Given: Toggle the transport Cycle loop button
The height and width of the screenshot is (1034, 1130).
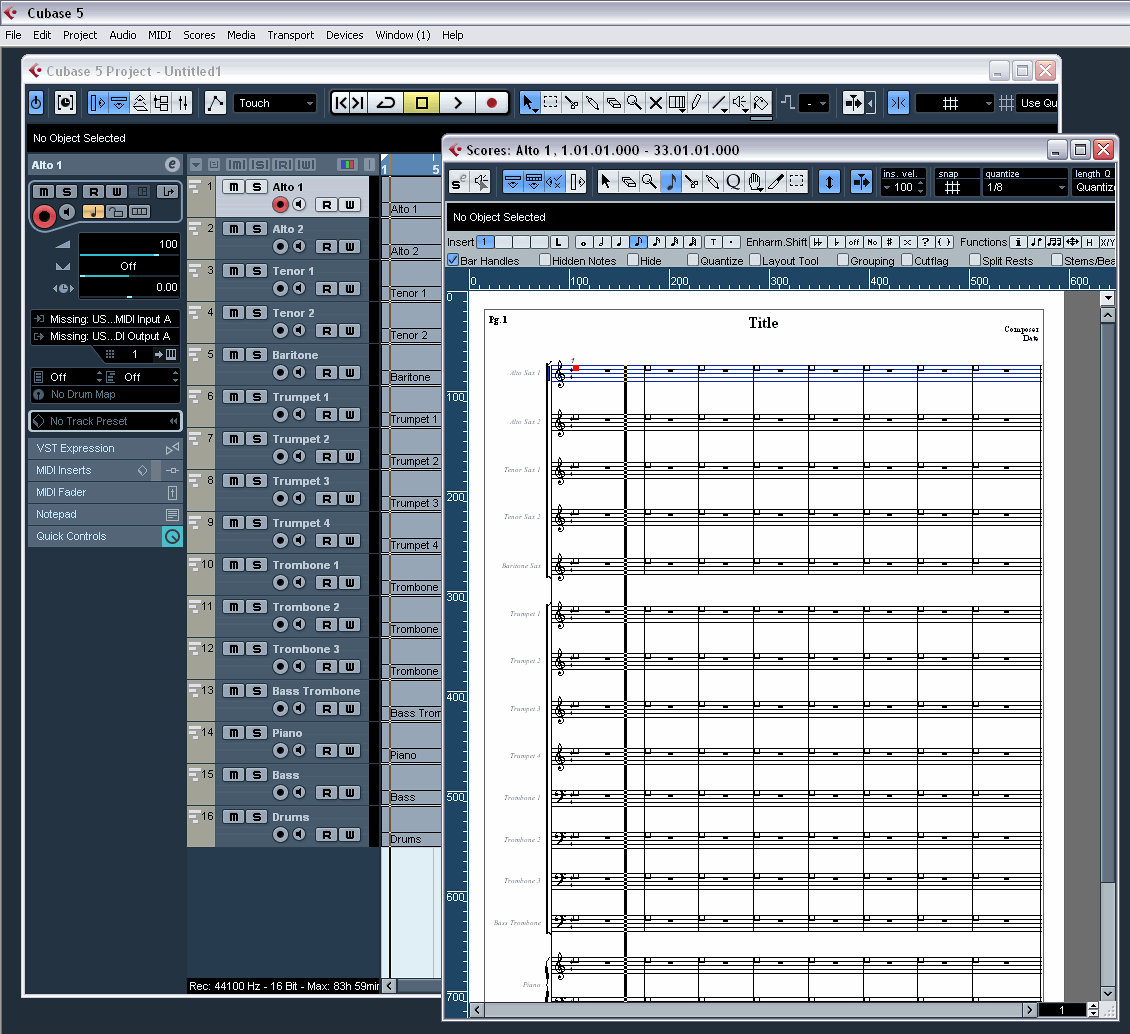Looking at the screenshot, I should pyautogui.click(x=386, y=103).
